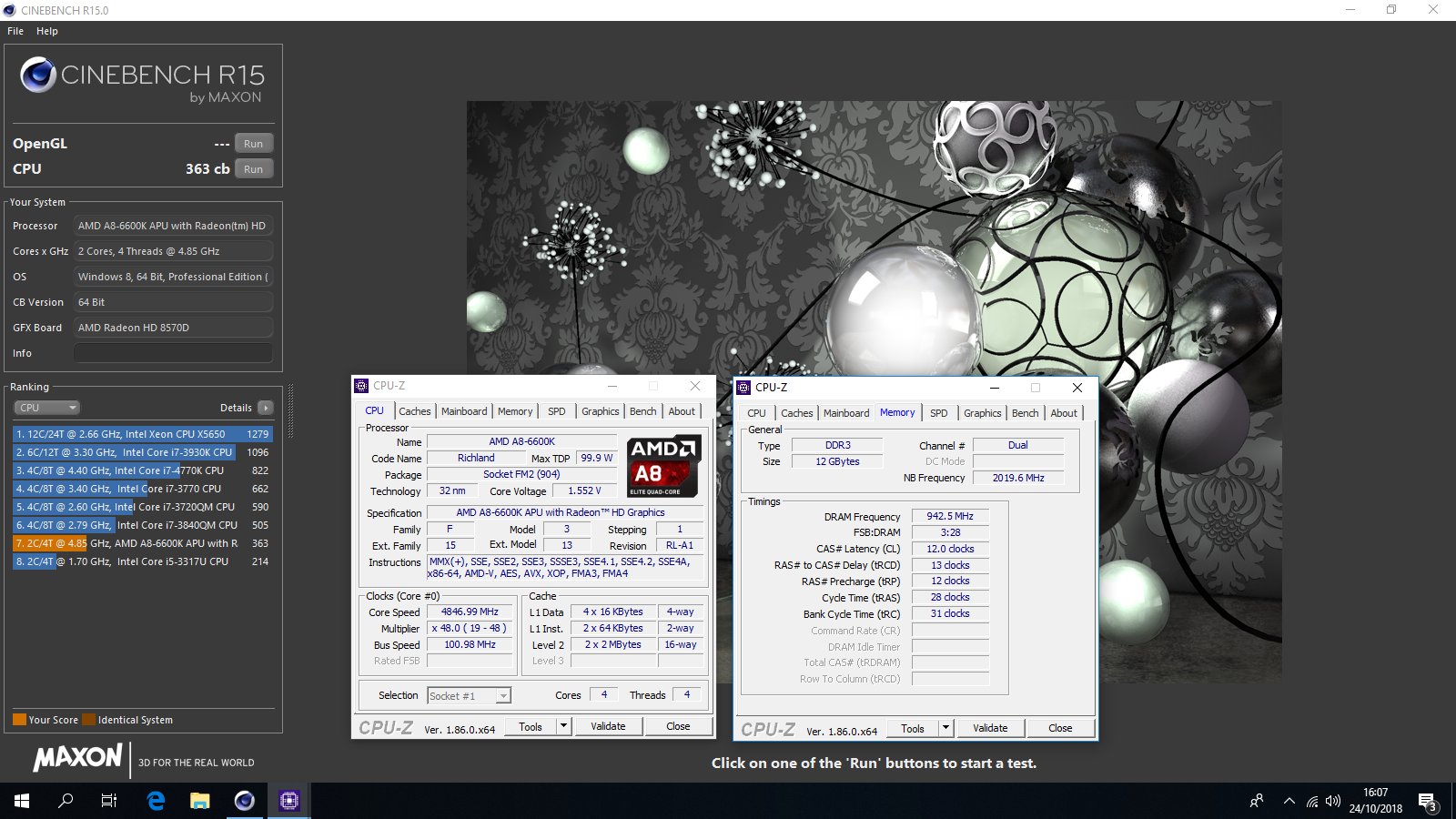The image size is (1456, 819).
Task: Open File Explorer from taskbar
Action: coord(200,801)
